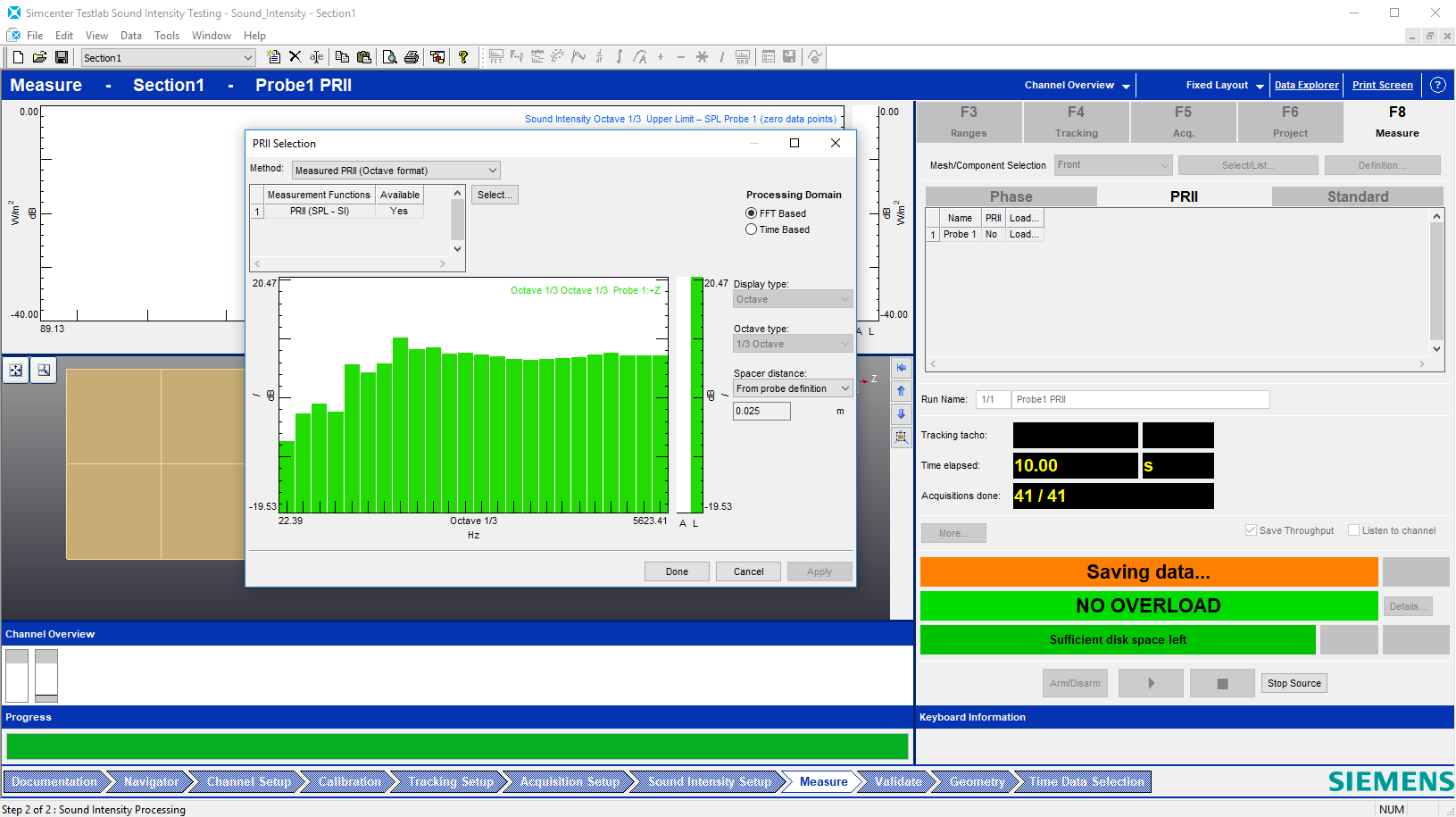Viewport: 1456px width, 817px height.
Task: Open the Tools menu
Action: [x=167, y=36]
